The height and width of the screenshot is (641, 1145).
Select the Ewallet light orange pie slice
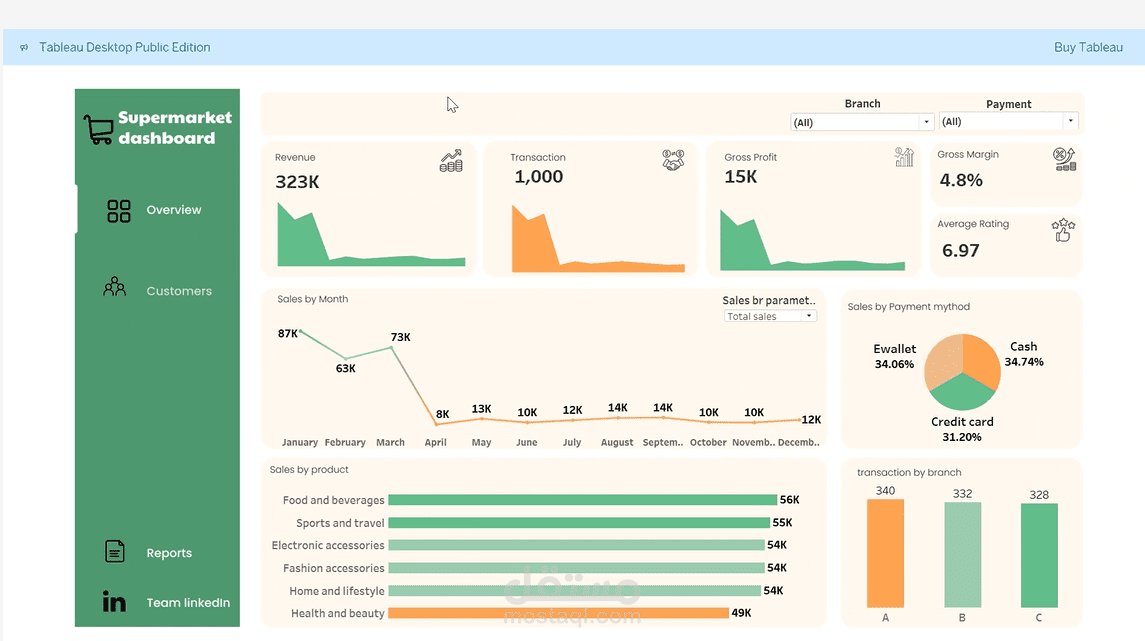943,360
